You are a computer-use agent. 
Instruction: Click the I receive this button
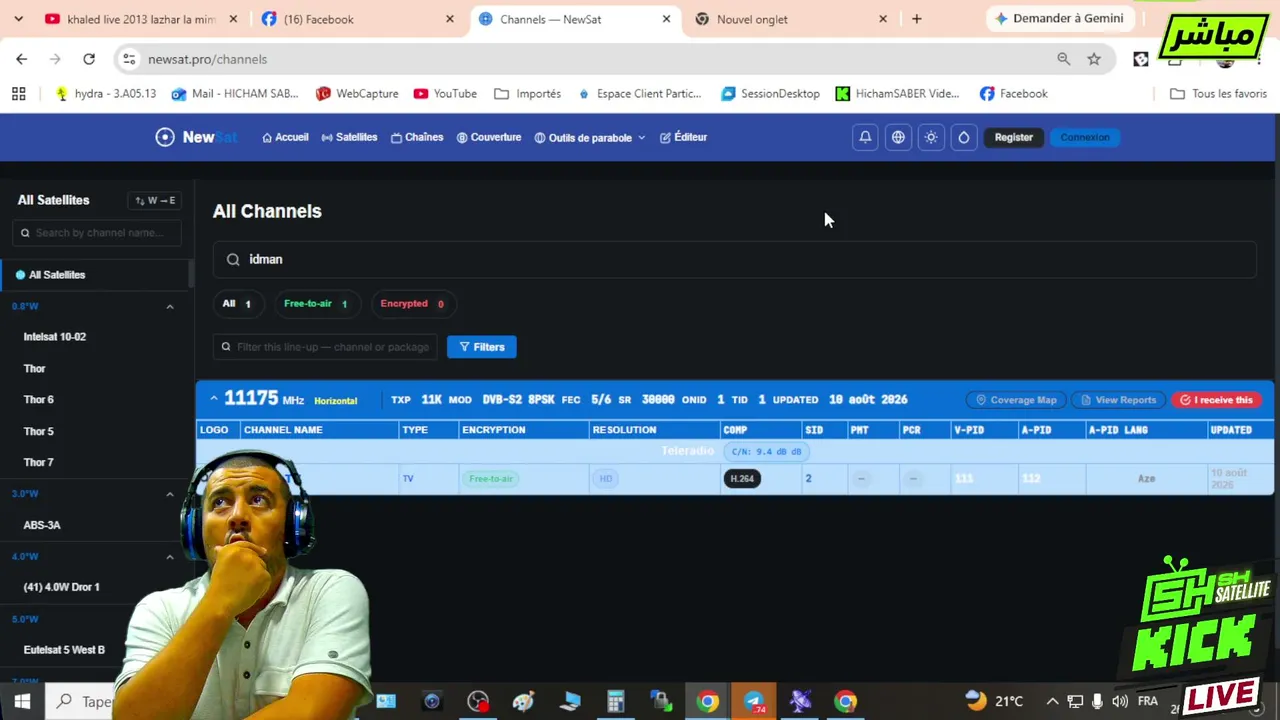[1216, 400]
